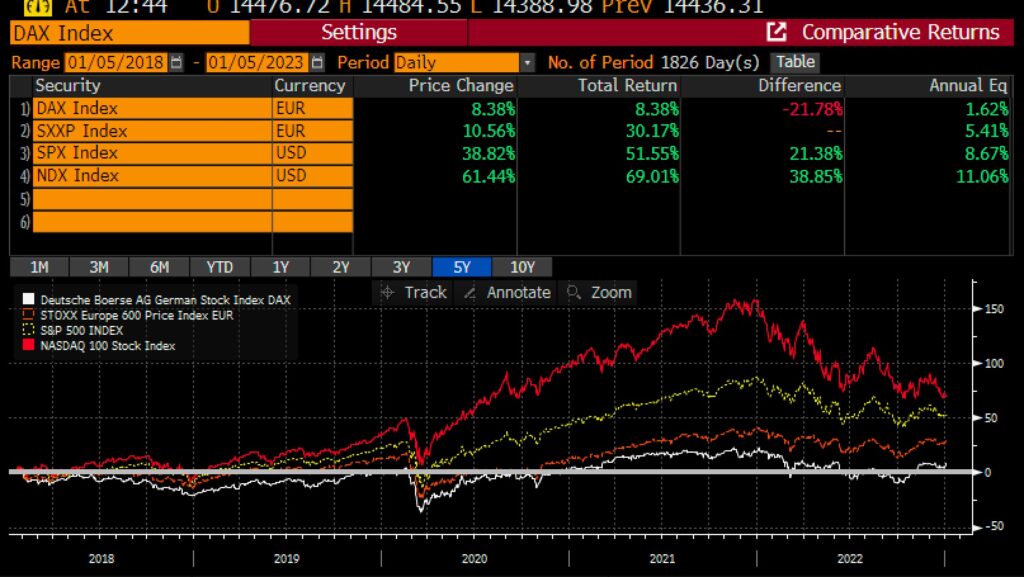The image size is (1024, 577).
Task: Click the 1826 Day(s) period count
Action: (710, 63)
